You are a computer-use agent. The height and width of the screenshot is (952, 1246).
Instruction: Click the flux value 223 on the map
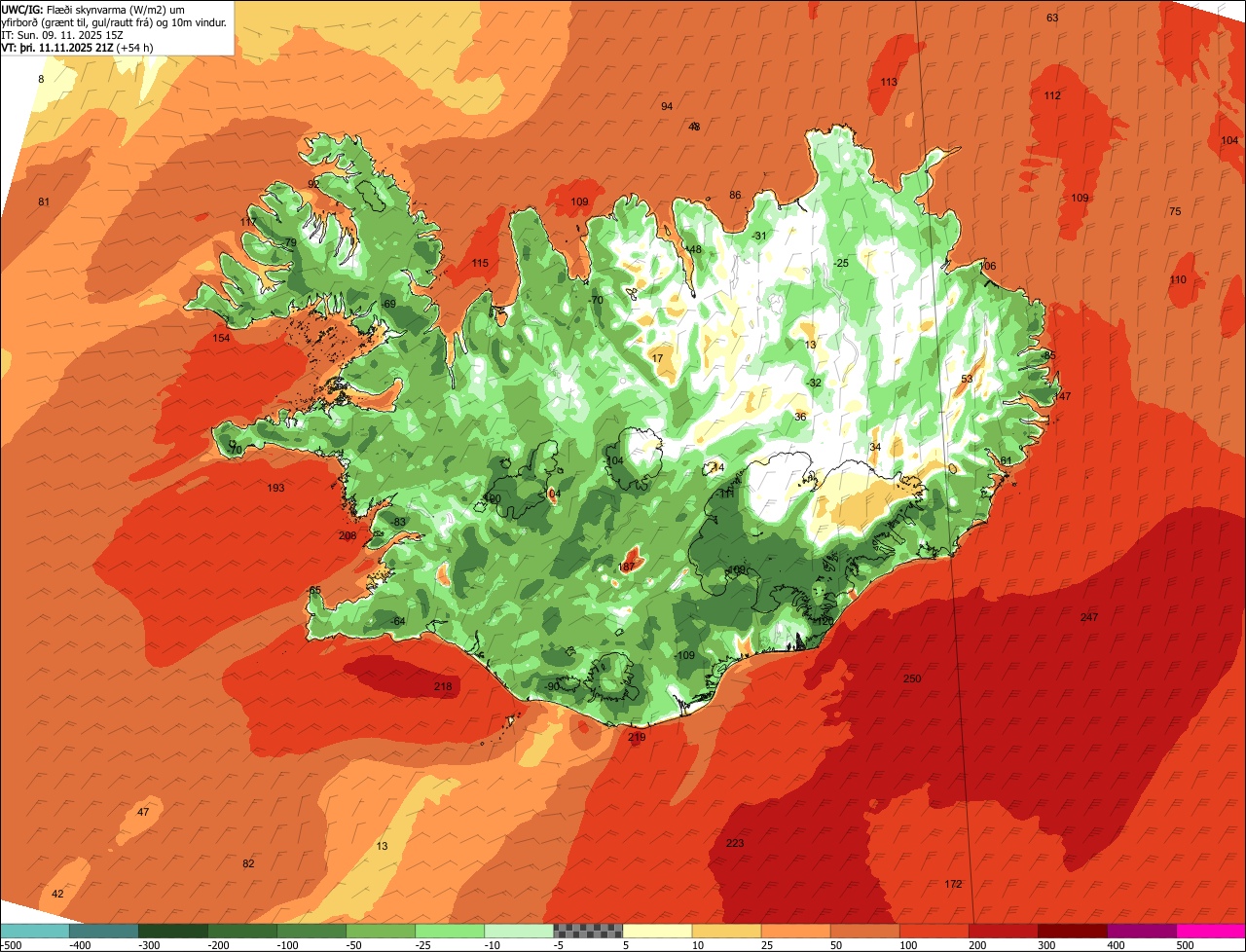735,843
